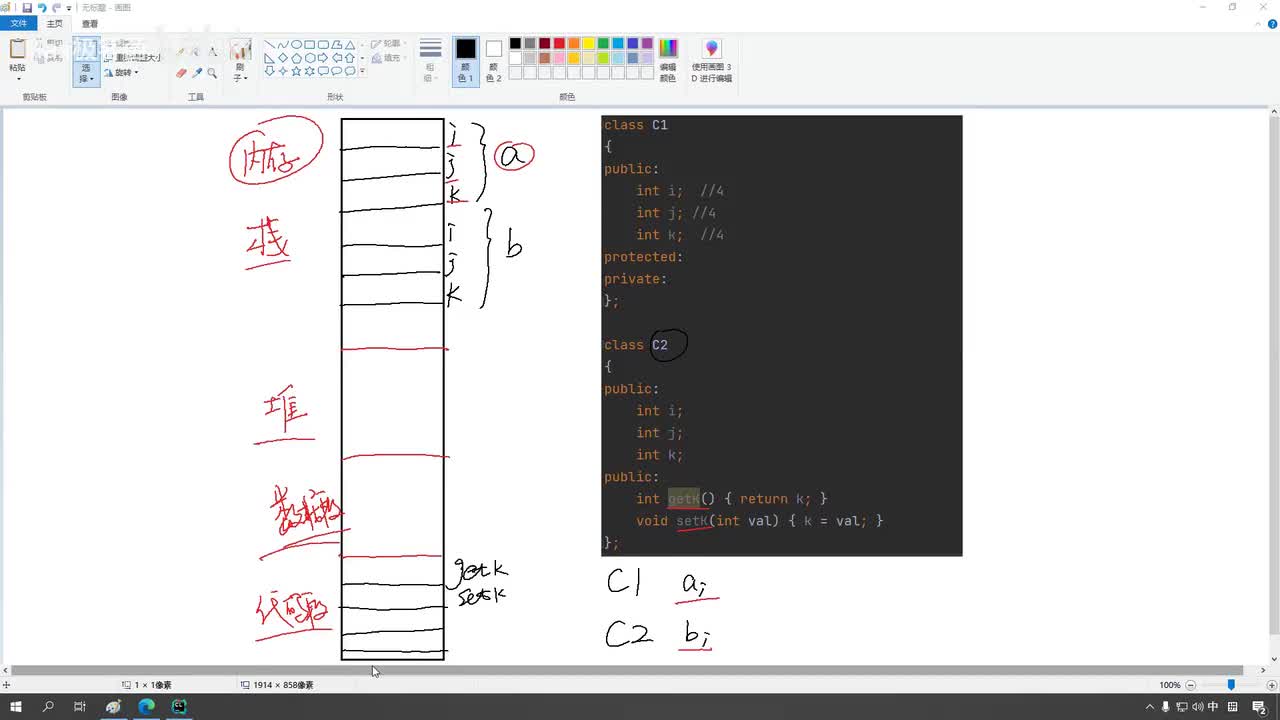Viewport: 1280px width, 720px height.
Task: Click the vertical canvas scrollbar
Action: [x=1273, y=377]
